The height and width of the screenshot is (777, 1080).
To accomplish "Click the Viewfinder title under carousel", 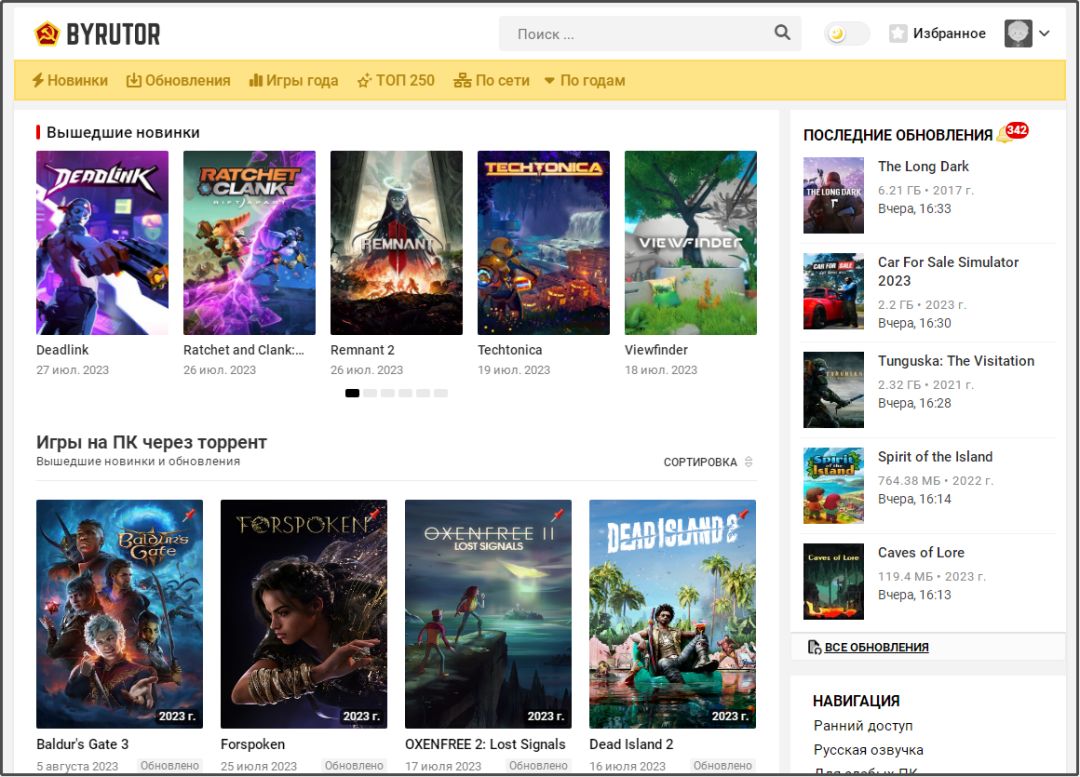I will coord(656,350).
